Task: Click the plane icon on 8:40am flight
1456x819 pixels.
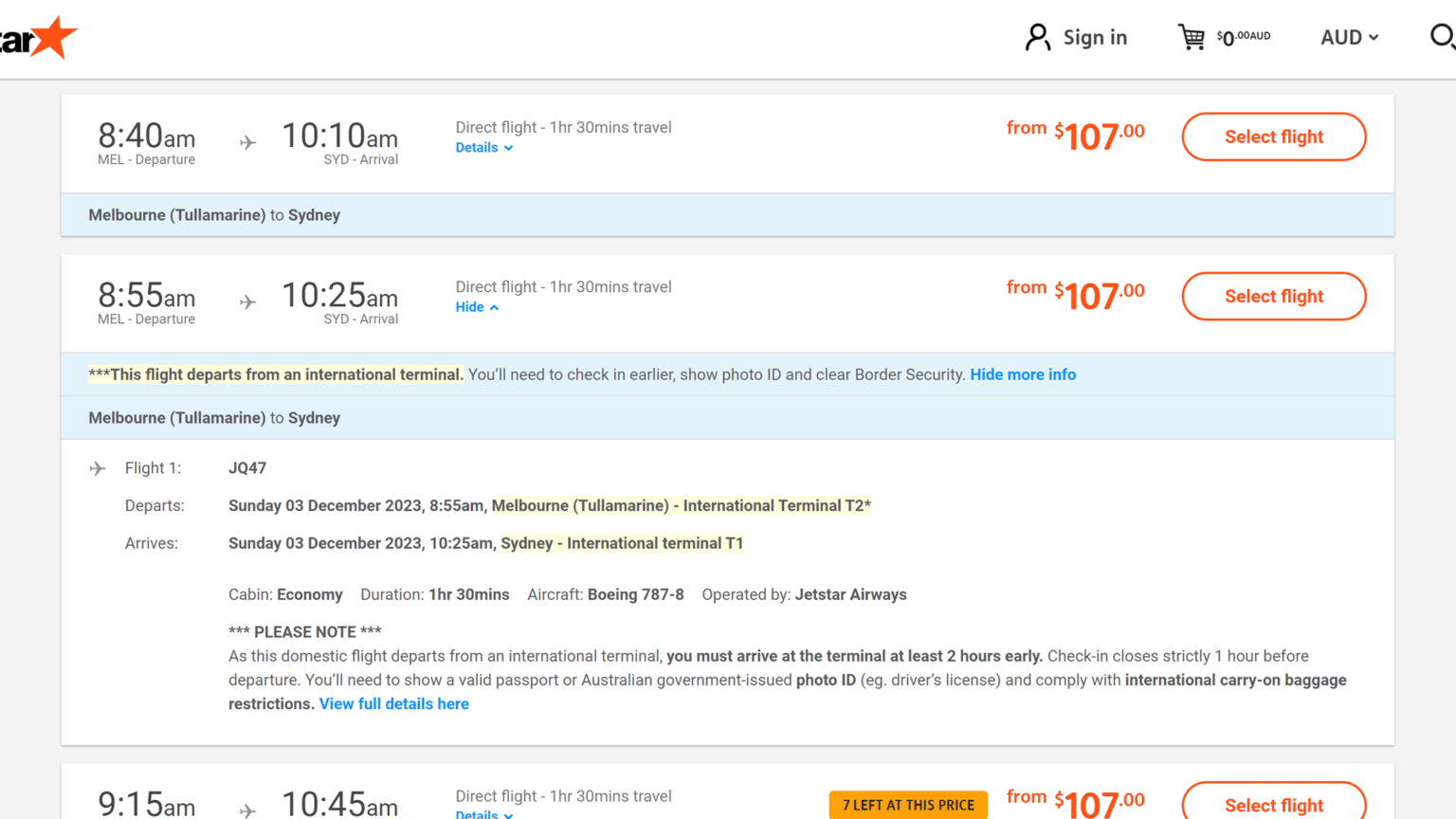Action: [247, 142]
